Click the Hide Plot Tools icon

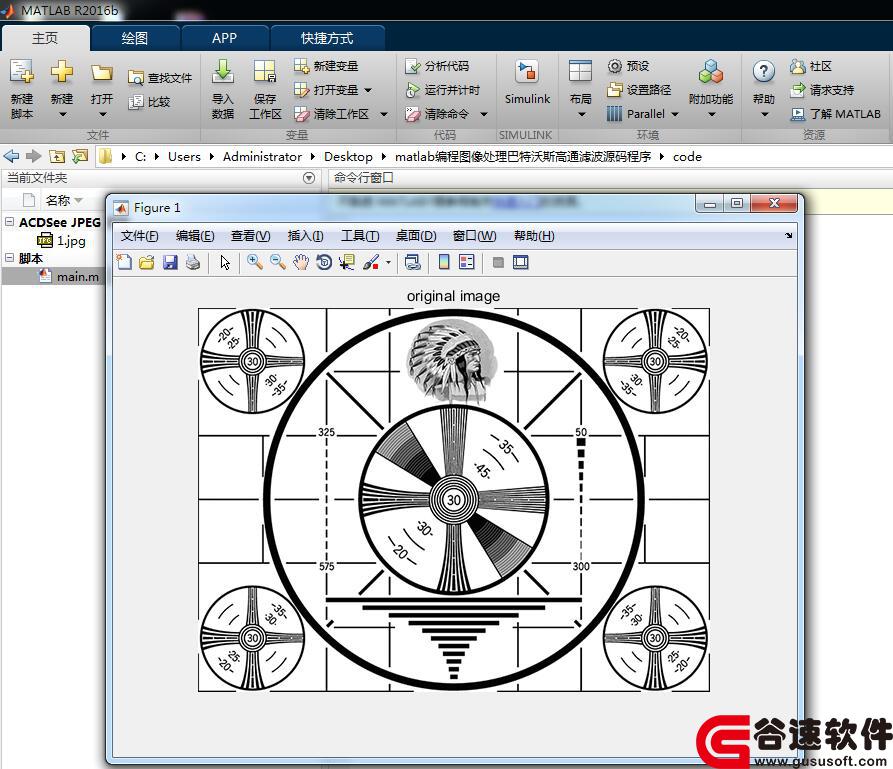point(498,263)
